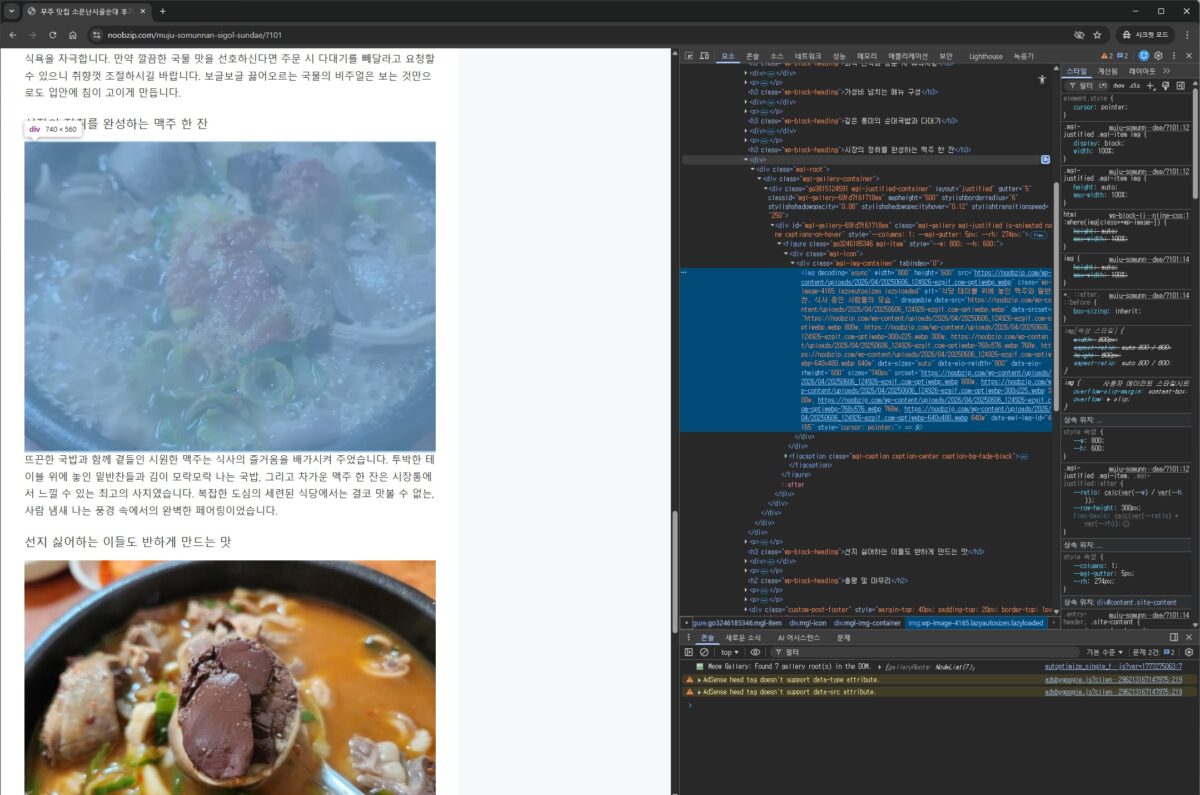Switch to the 애플리케이션 tab

click(x=908, y=56)
